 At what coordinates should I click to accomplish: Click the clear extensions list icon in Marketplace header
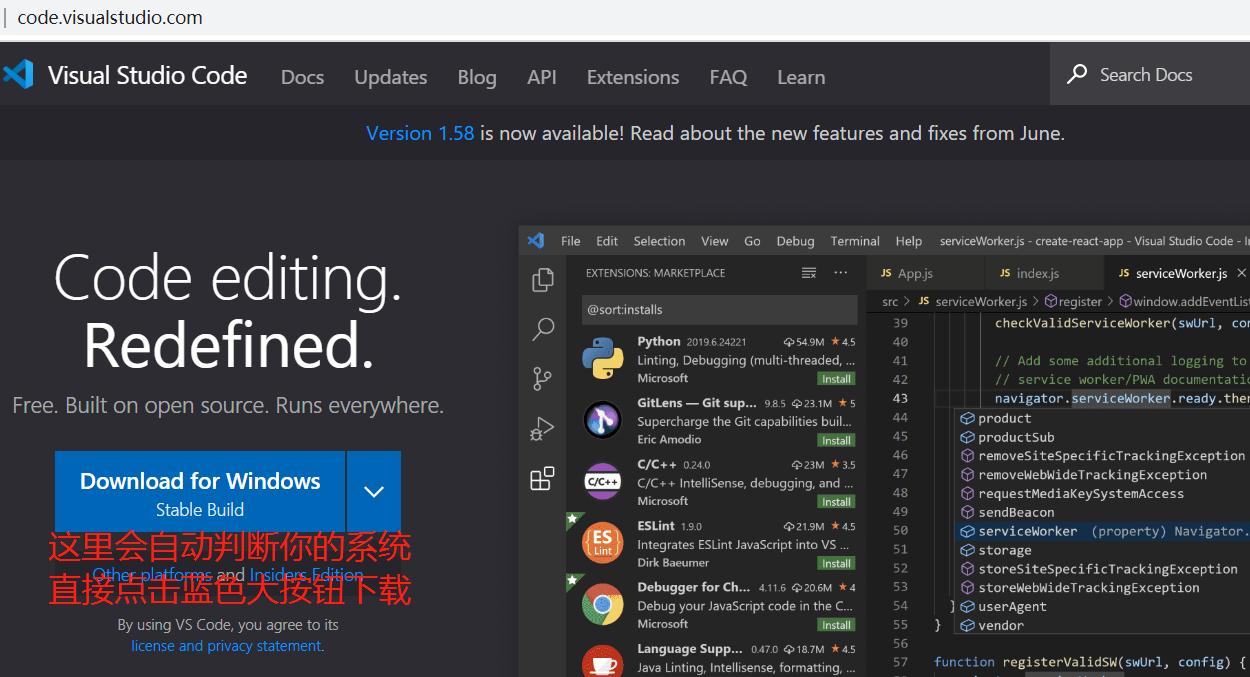click(x=809, y=273)
